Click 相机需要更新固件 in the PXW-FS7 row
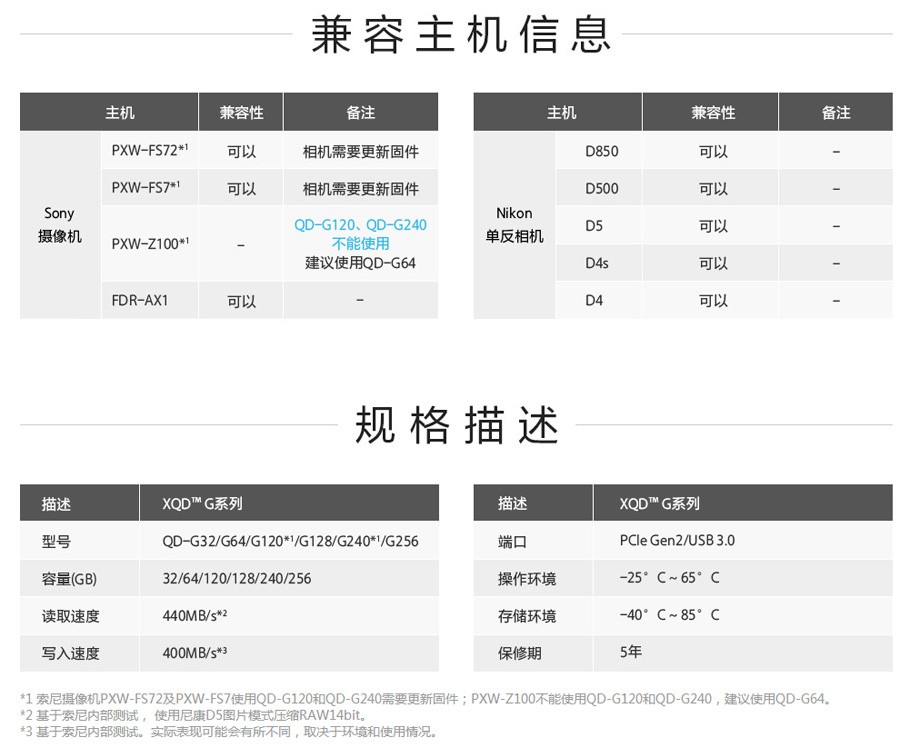The height and width of the screenshot is (748, 900). (360, 188)
